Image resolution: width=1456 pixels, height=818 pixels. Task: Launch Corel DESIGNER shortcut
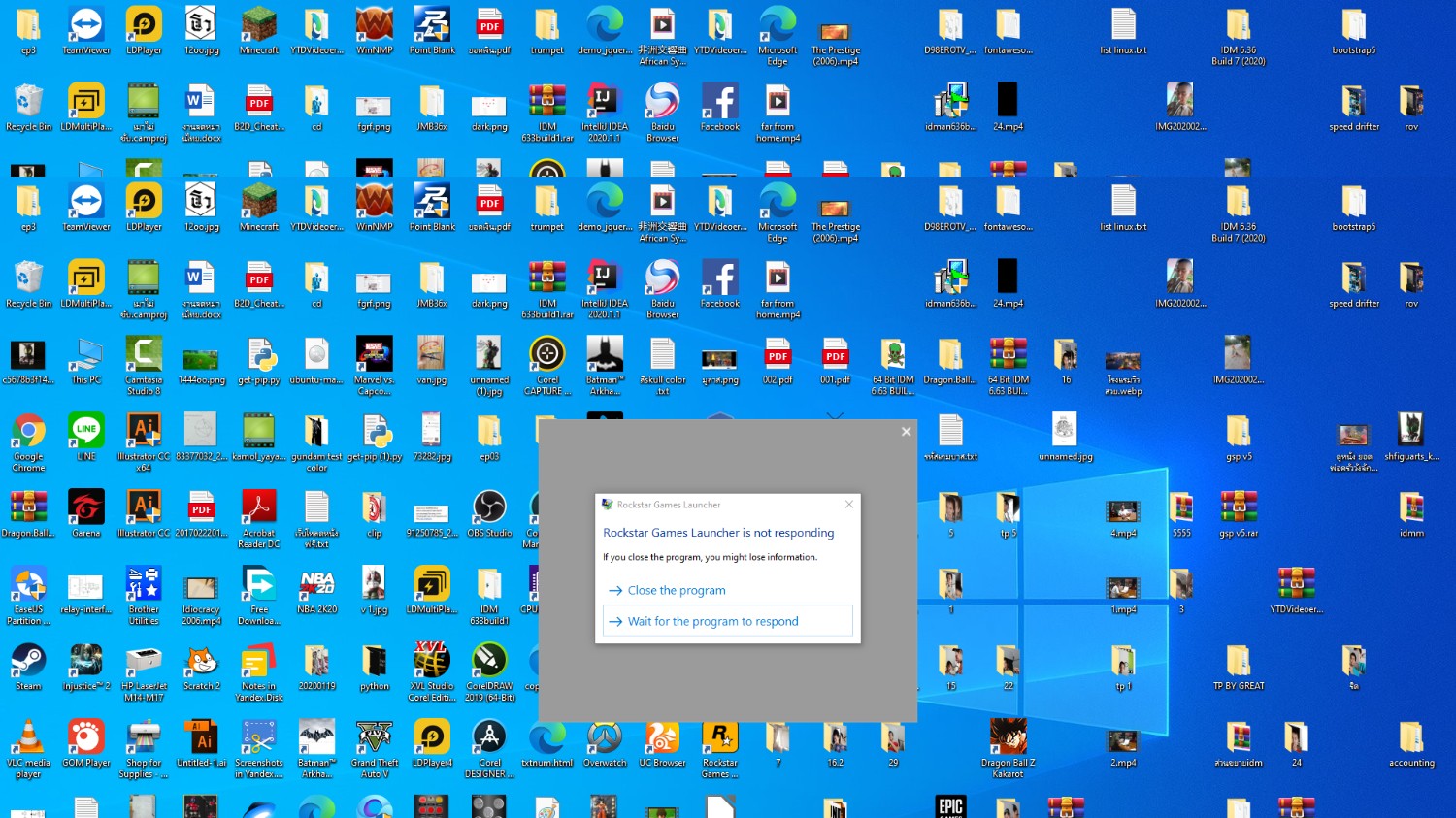[x=489, y=749]
